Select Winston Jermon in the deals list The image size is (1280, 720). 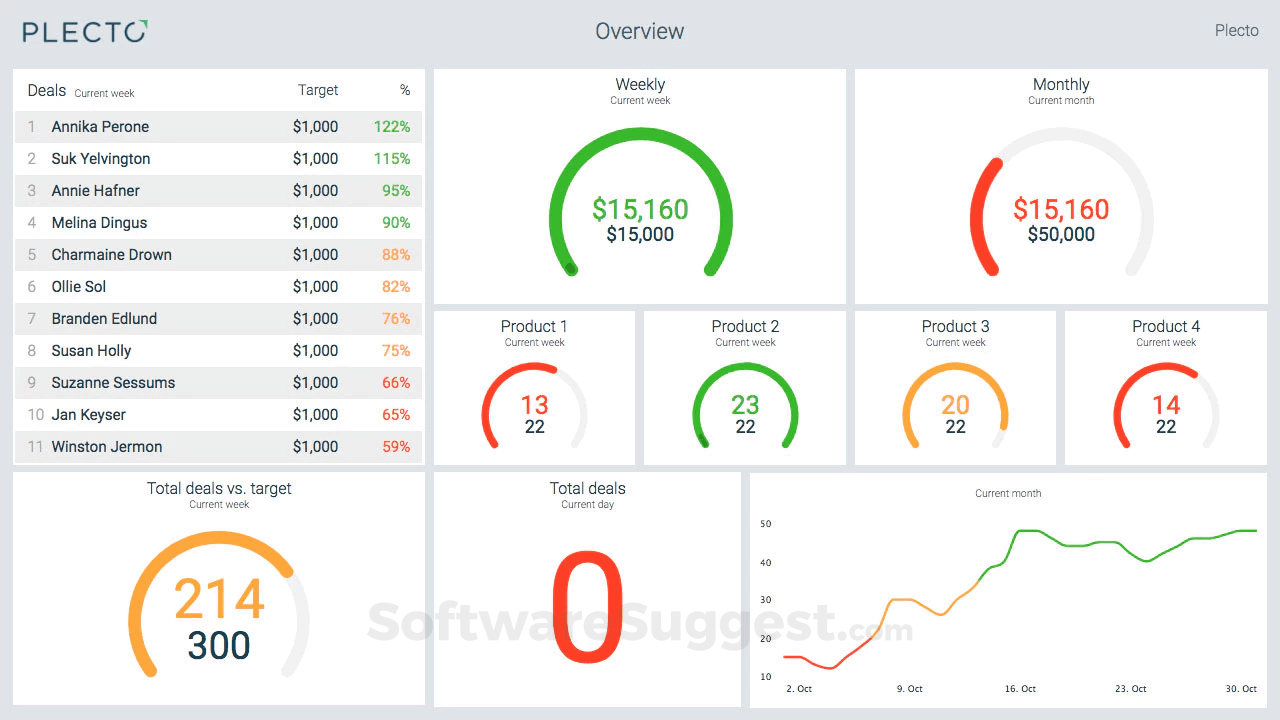click(104, 446)
